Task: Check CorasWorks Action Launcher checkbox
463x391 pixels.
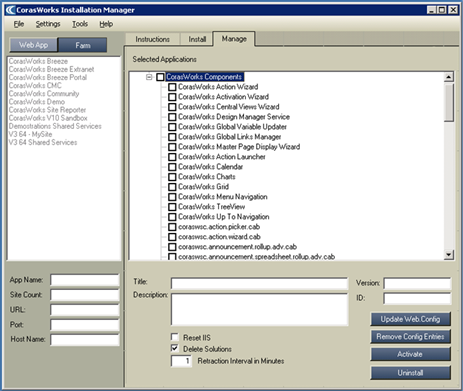Action: [172, 157]
